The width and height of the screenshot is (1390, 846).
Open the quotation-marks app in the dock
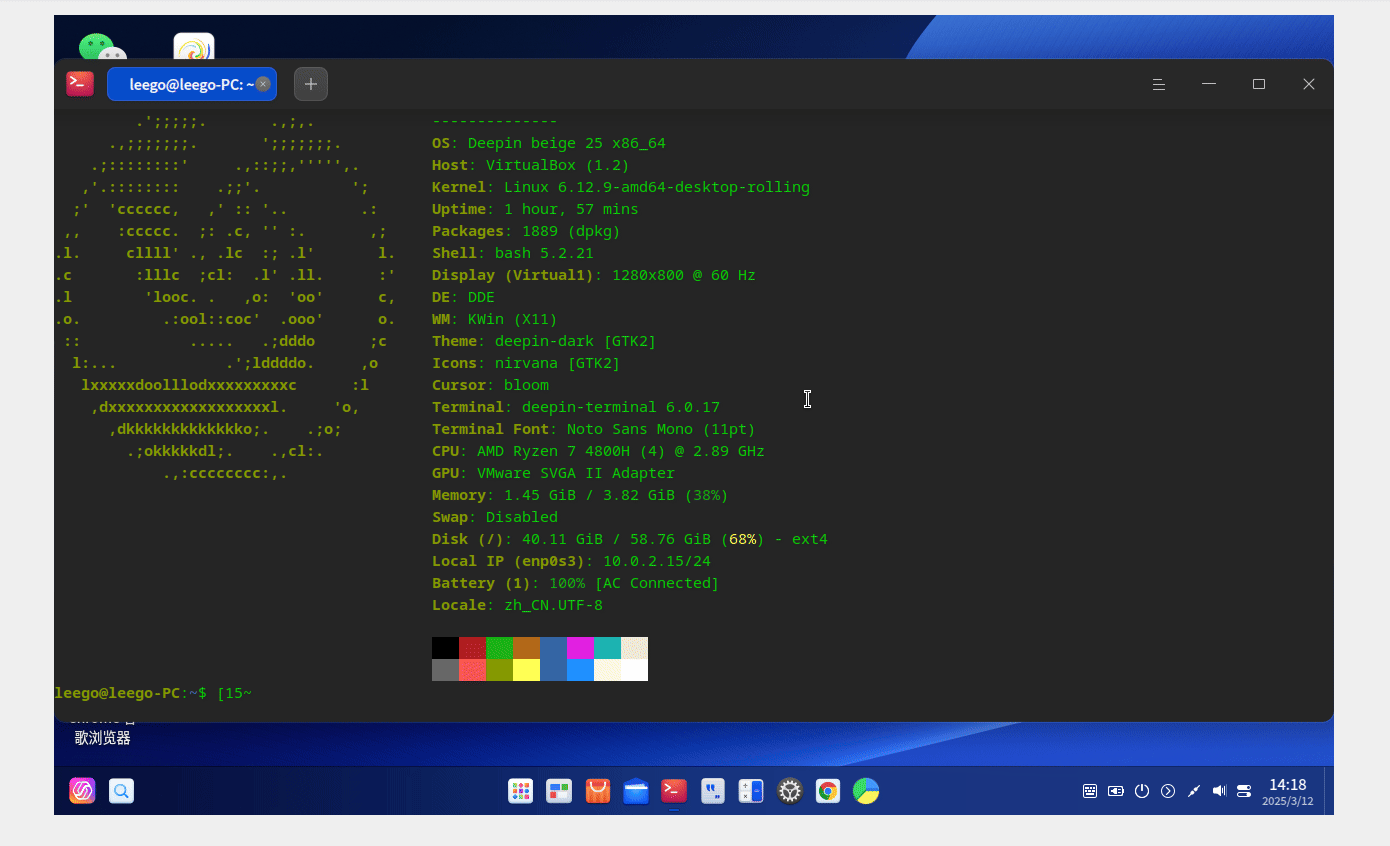pos(713,791)
